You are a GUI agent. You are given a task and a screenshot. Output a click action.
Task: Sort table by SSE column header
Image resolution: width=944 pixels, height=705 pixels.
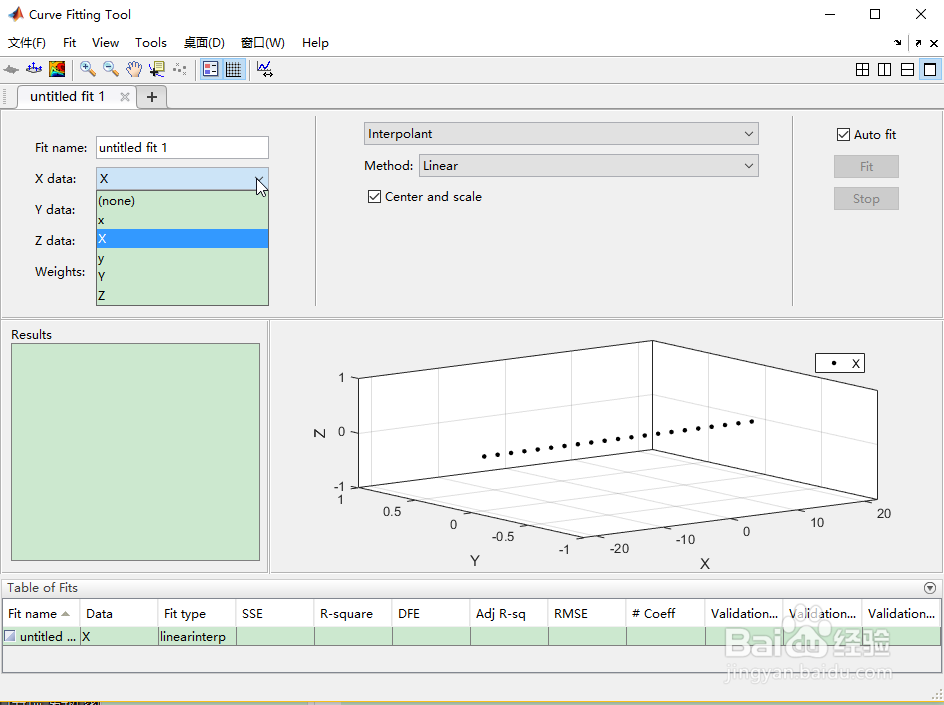(275, 613)
